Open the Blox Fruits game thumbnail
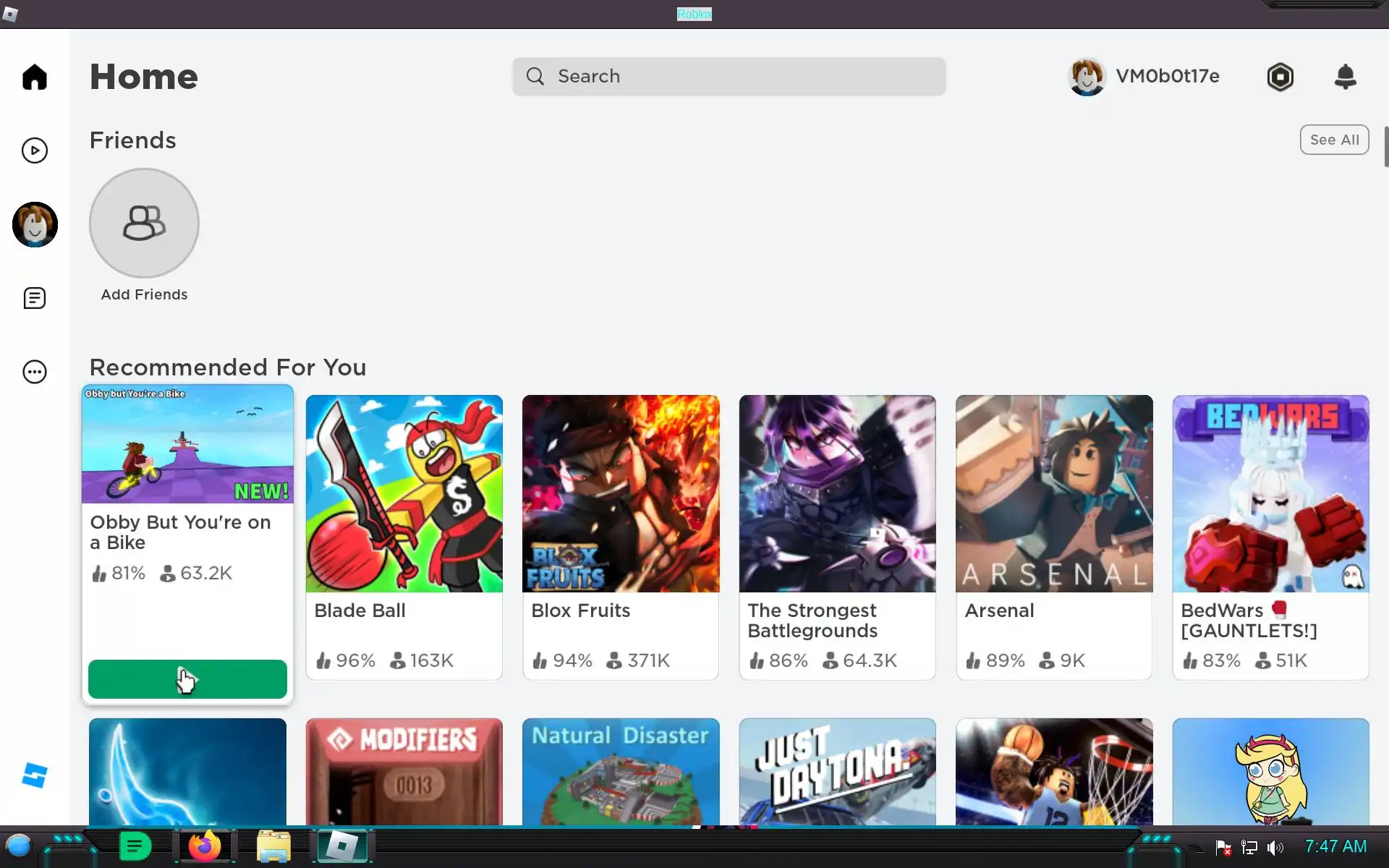 621,493
